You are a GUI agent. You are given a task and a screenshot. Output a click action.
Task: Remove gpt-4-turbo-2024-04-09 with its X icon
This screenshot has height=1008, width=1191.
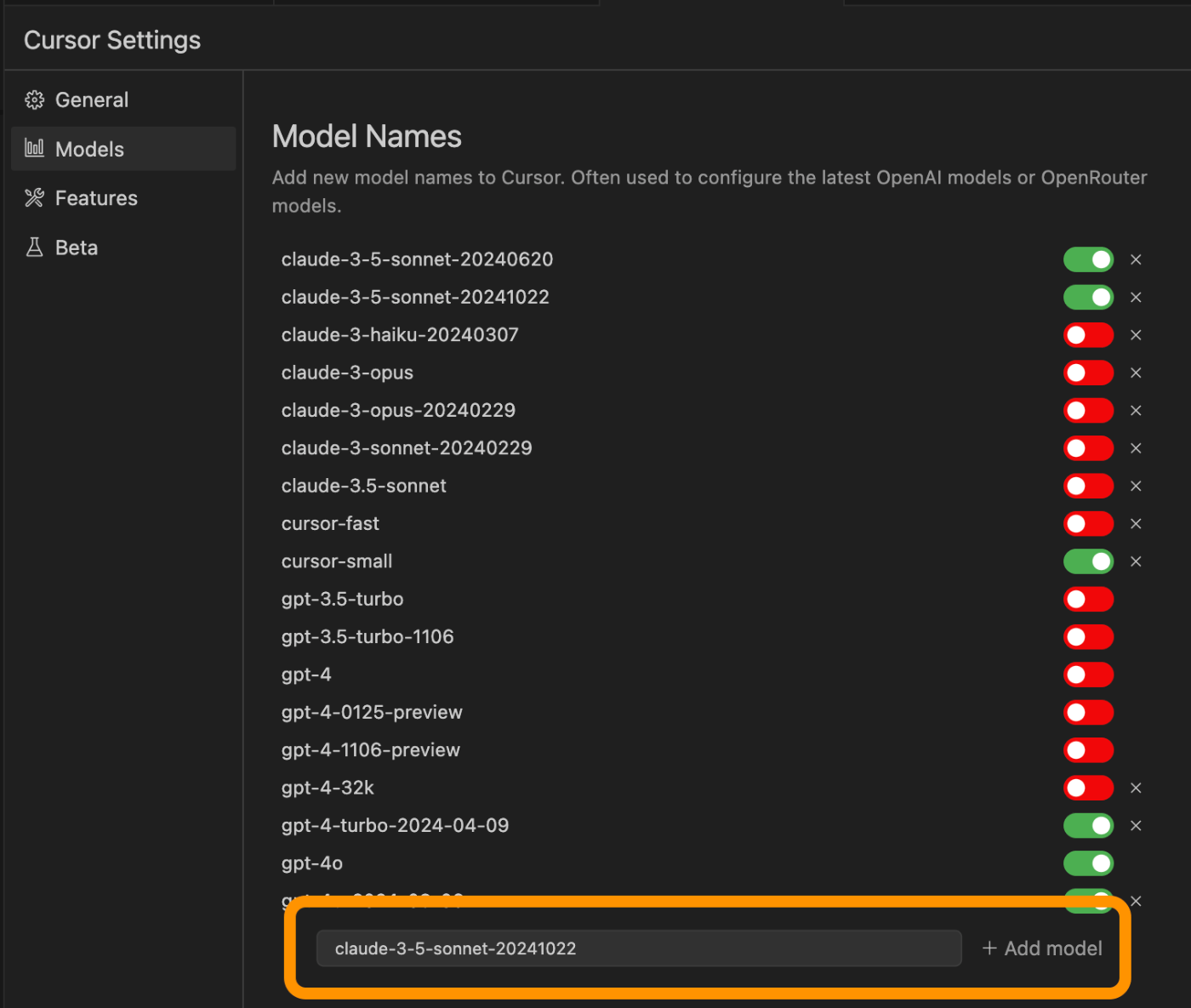coord(1136,825)
